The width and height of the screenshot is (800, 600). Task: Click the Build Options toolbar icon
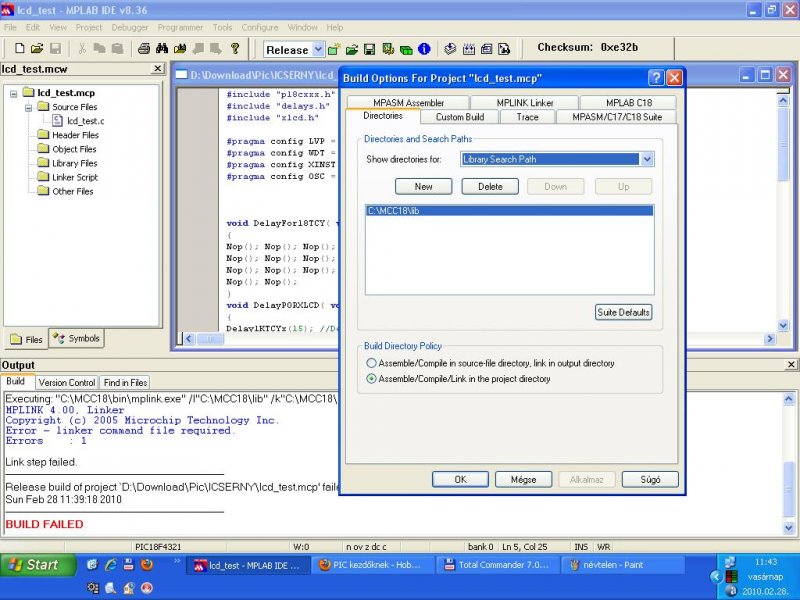click(388, 49)
